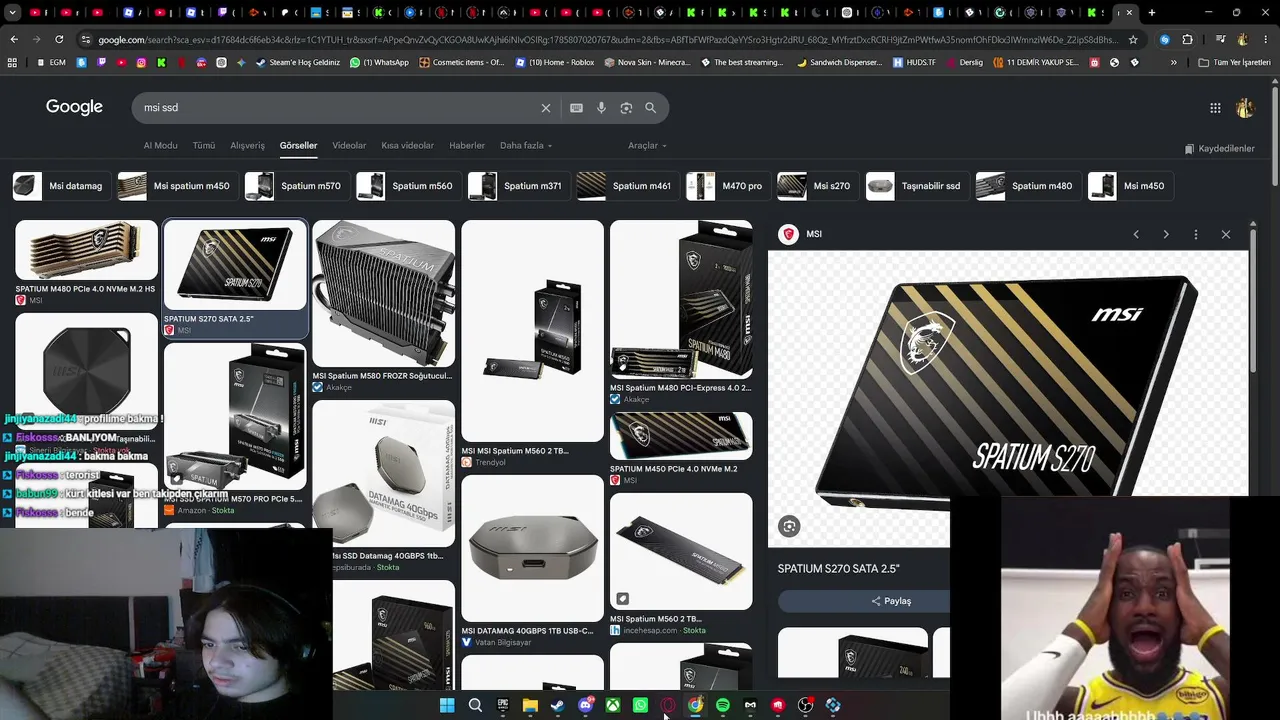Image resolution: width=1280 pixels, height=720 pixels.
Task: Search by image with the Lens icon
Action: tap(626, 108)
